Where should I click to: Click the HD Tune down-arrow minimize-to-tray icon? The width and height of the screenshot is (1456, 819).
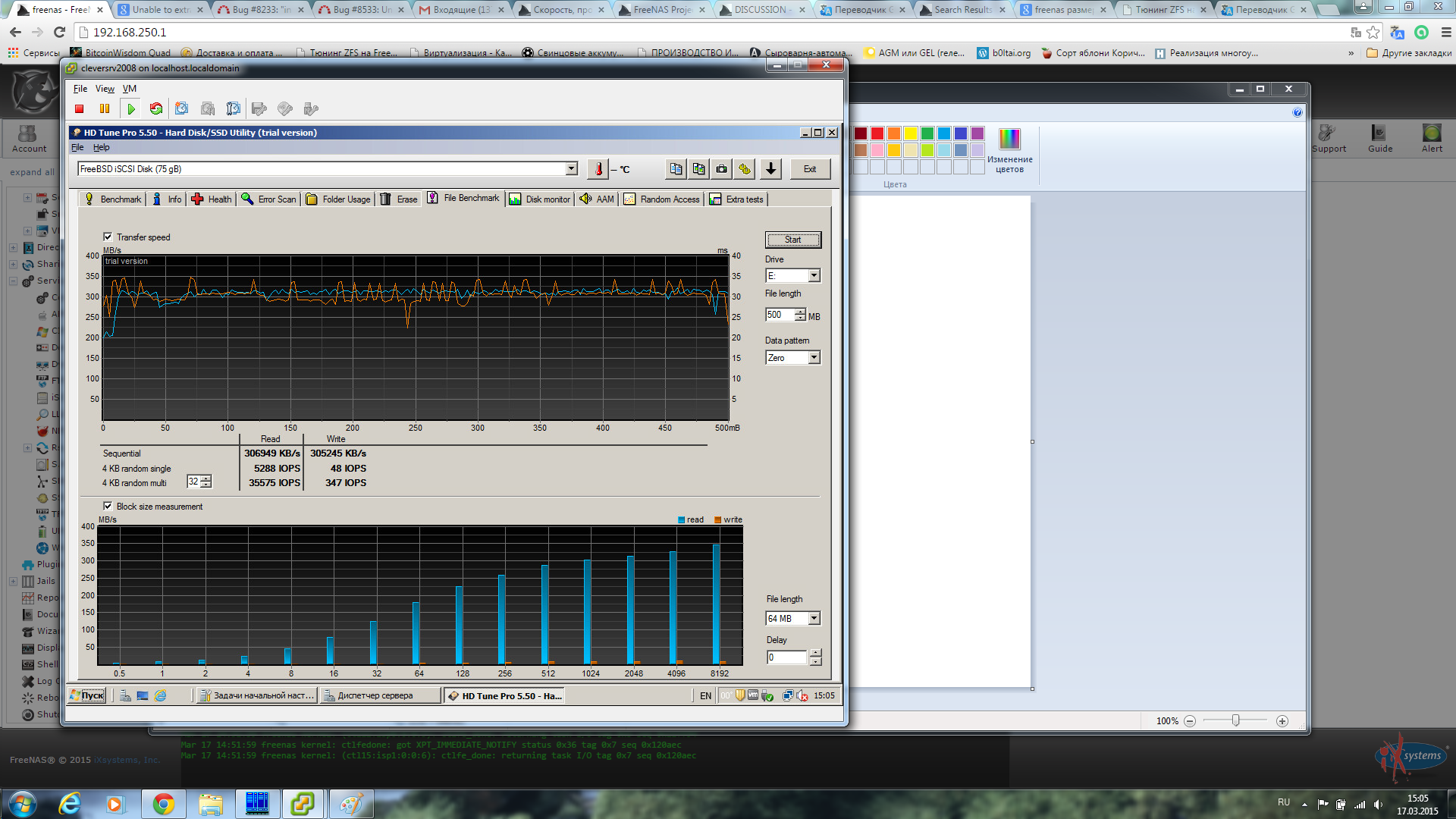point(770,169)
